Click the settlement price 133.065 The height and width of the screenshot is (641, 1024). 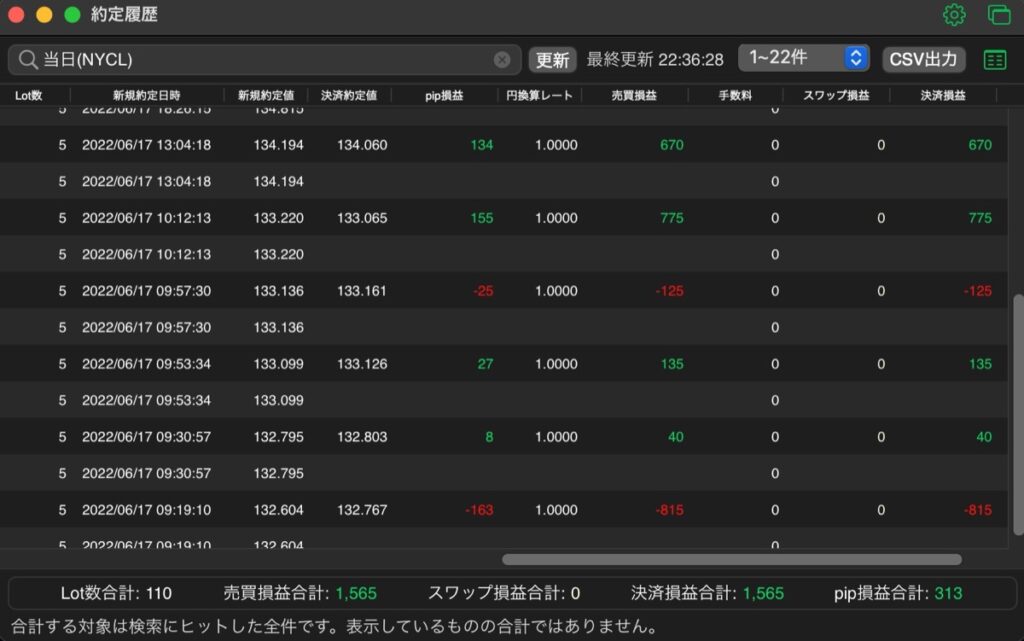click(362, 218)
